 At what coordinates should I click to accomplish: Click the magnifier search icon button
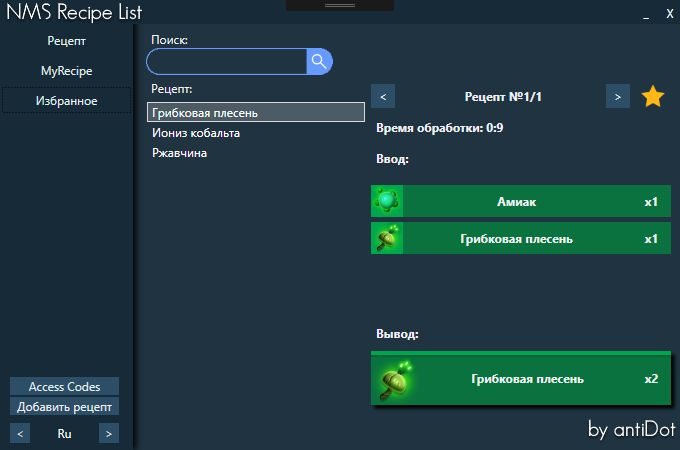[x=319, y=62]
